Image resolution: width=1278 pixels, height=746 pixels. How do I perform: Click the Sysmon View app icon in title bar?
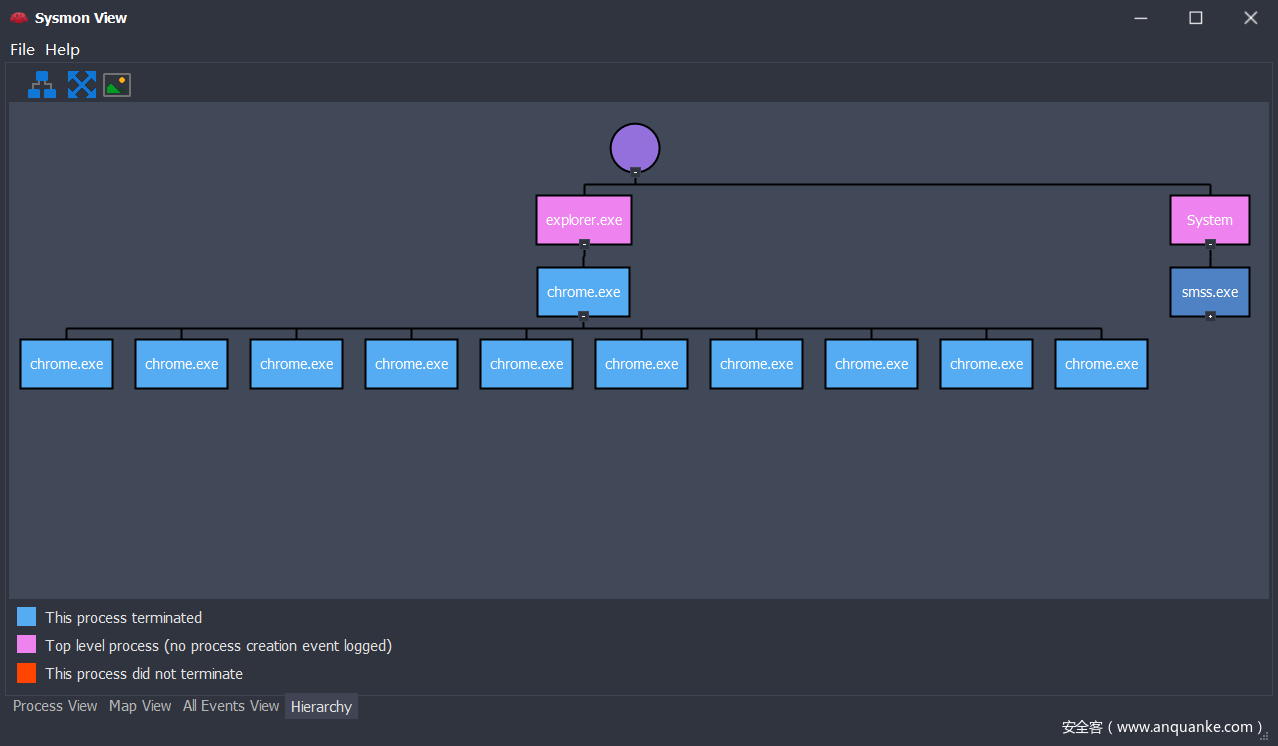coord(18,18)
